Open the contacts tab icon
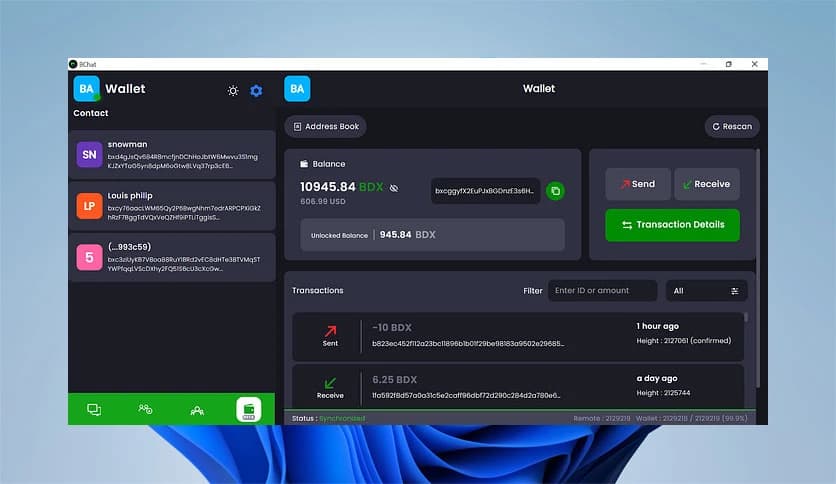The height and width of the screenshot is (484, 836). (145, 409)
